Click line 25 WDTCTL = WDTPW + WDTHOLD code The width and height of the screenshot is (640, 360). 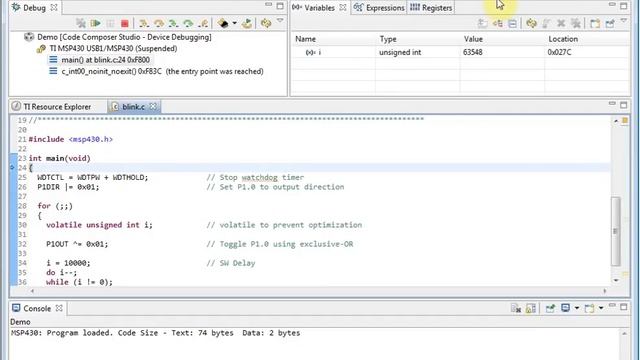tap(93, 178)
